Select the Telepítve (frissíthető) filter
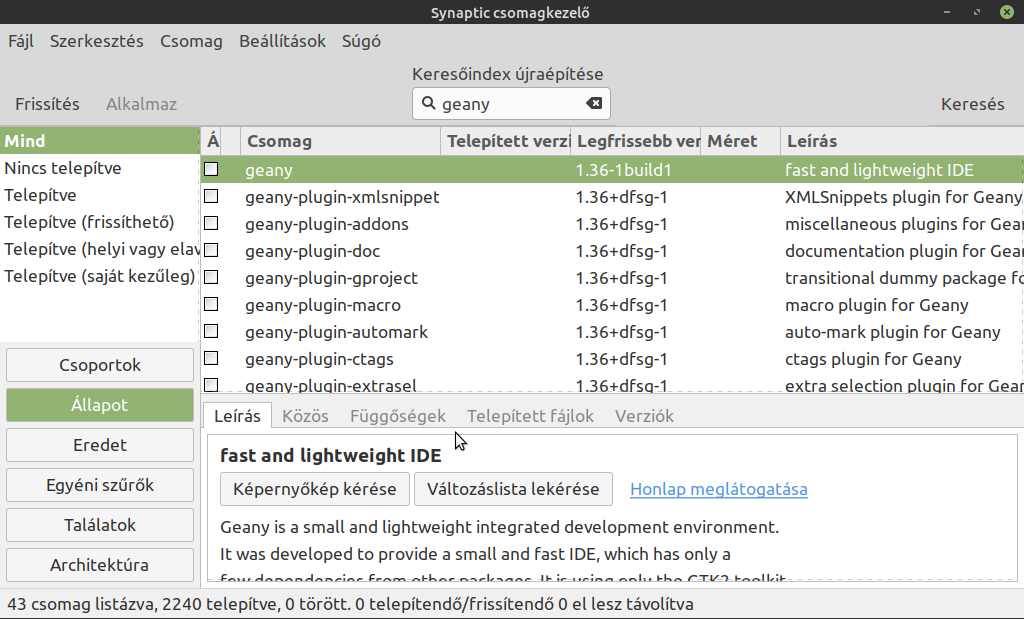 click(x=99, y=222)
